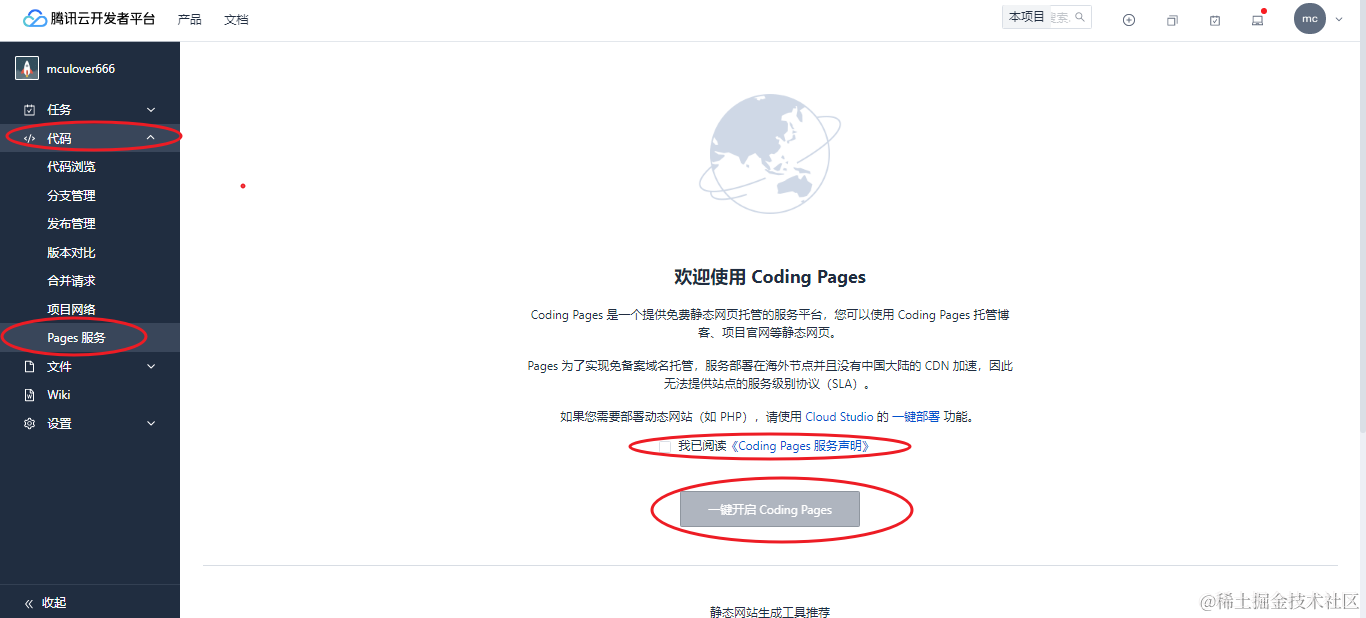Screen dimensions: 1366x618
Task: Open the 本项目 search scope selector
Action: (x=1026, y=17)
